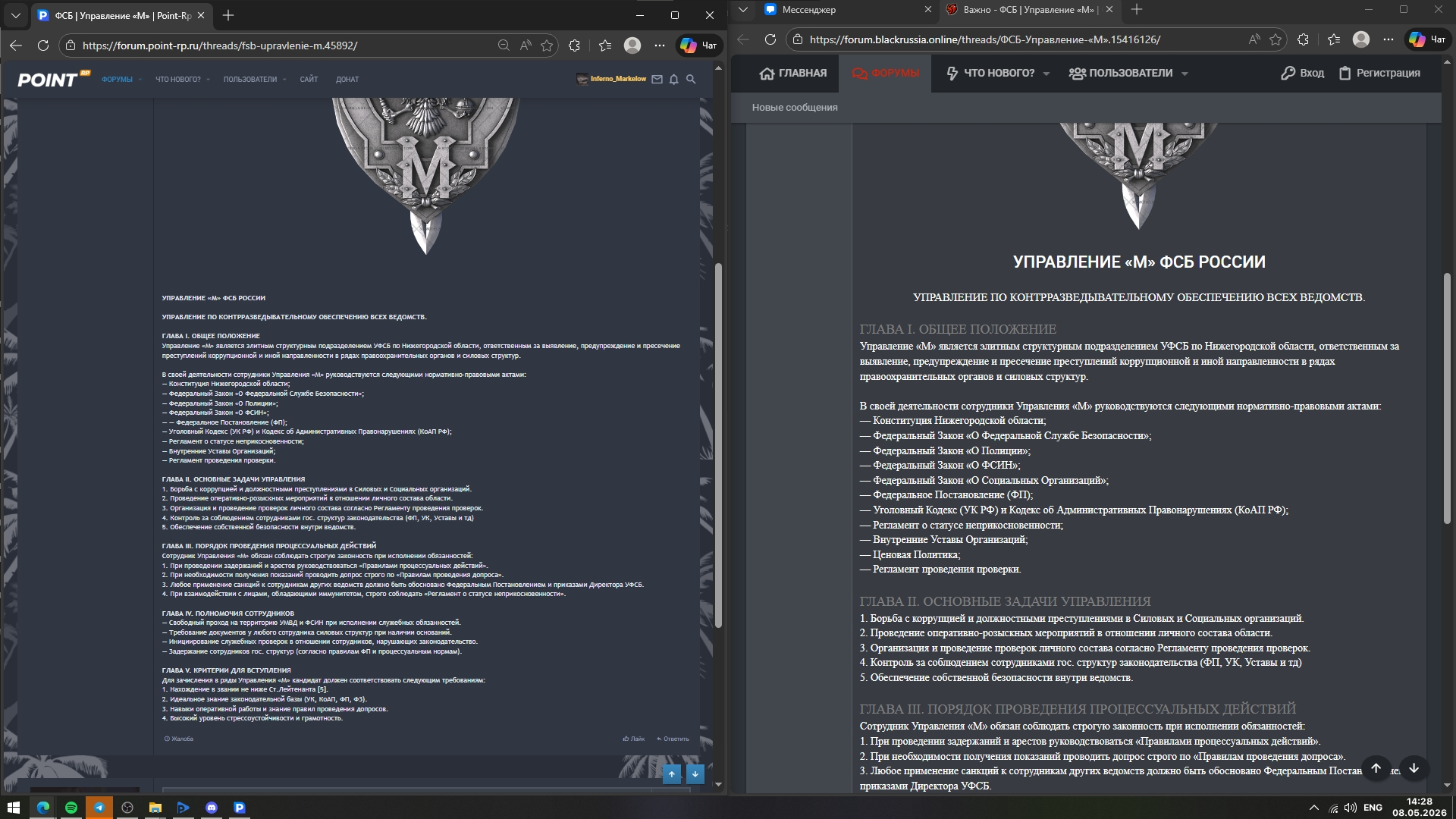Click Read Aloud icon in Black Russia window

(1254, 39)
